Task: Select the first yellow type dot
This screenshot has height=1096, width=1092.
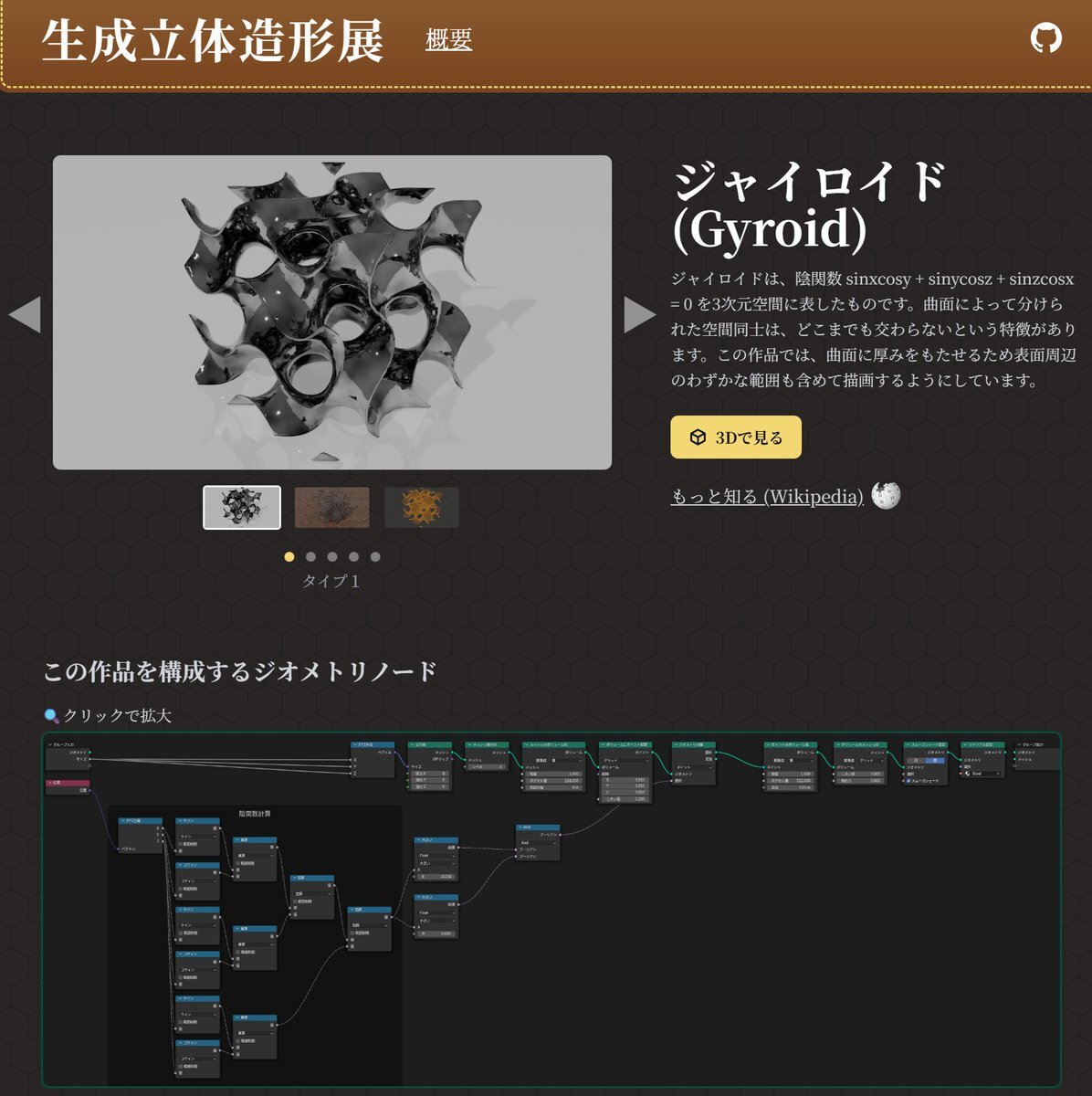Action: coord(289,556)
